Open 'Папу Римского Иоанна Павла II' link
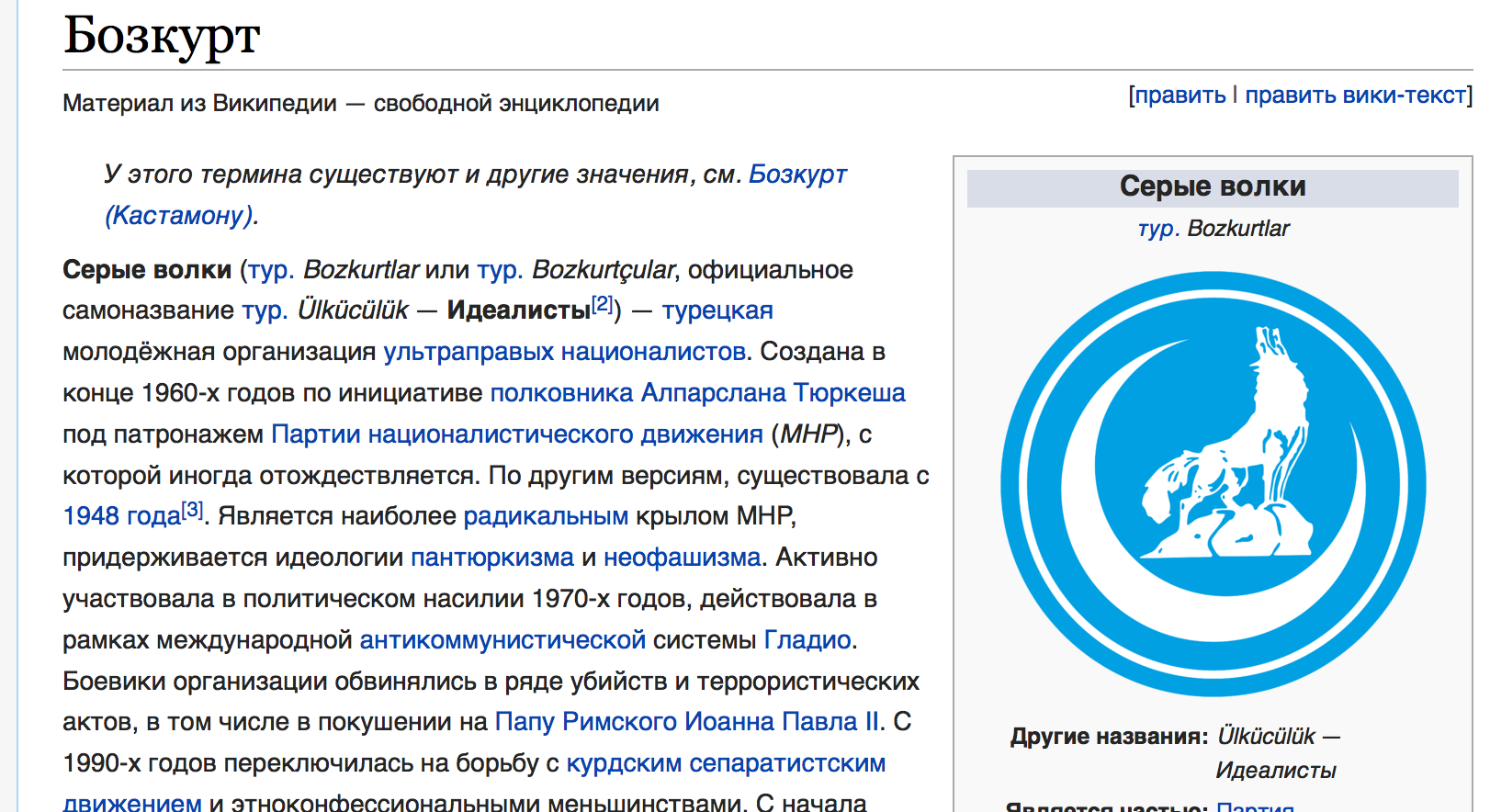The height and width of the screenshot is (812, 1490). coord(687,722)
